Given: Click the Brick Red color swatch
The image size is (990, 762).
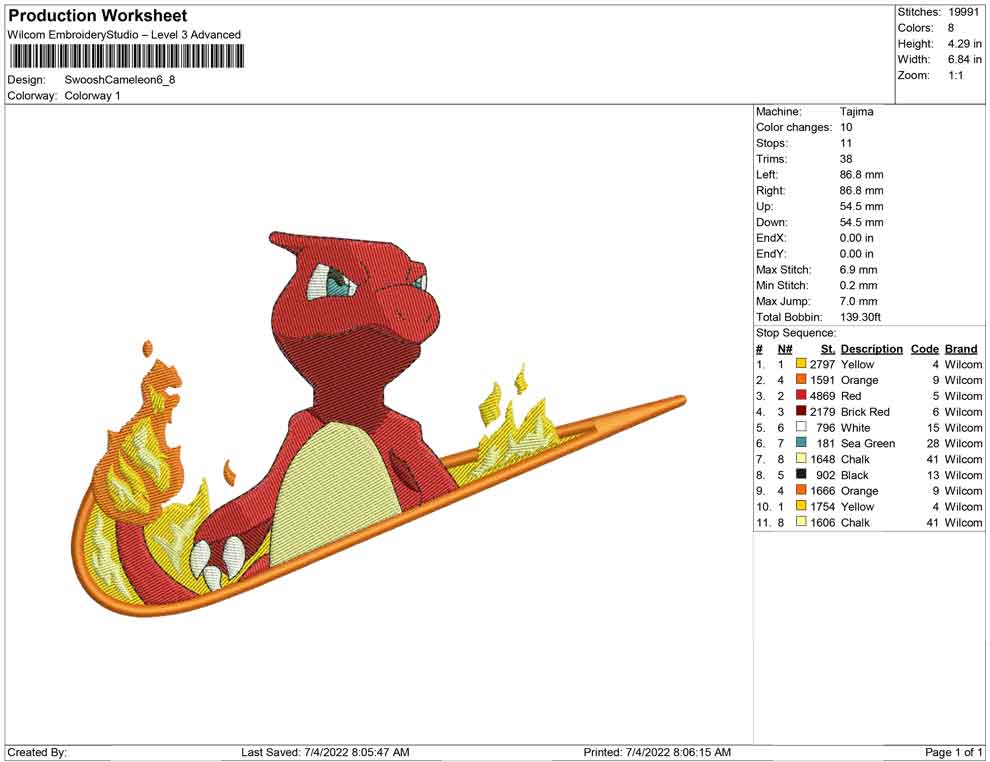Looking at the screenshot, I should click(801, 411).
